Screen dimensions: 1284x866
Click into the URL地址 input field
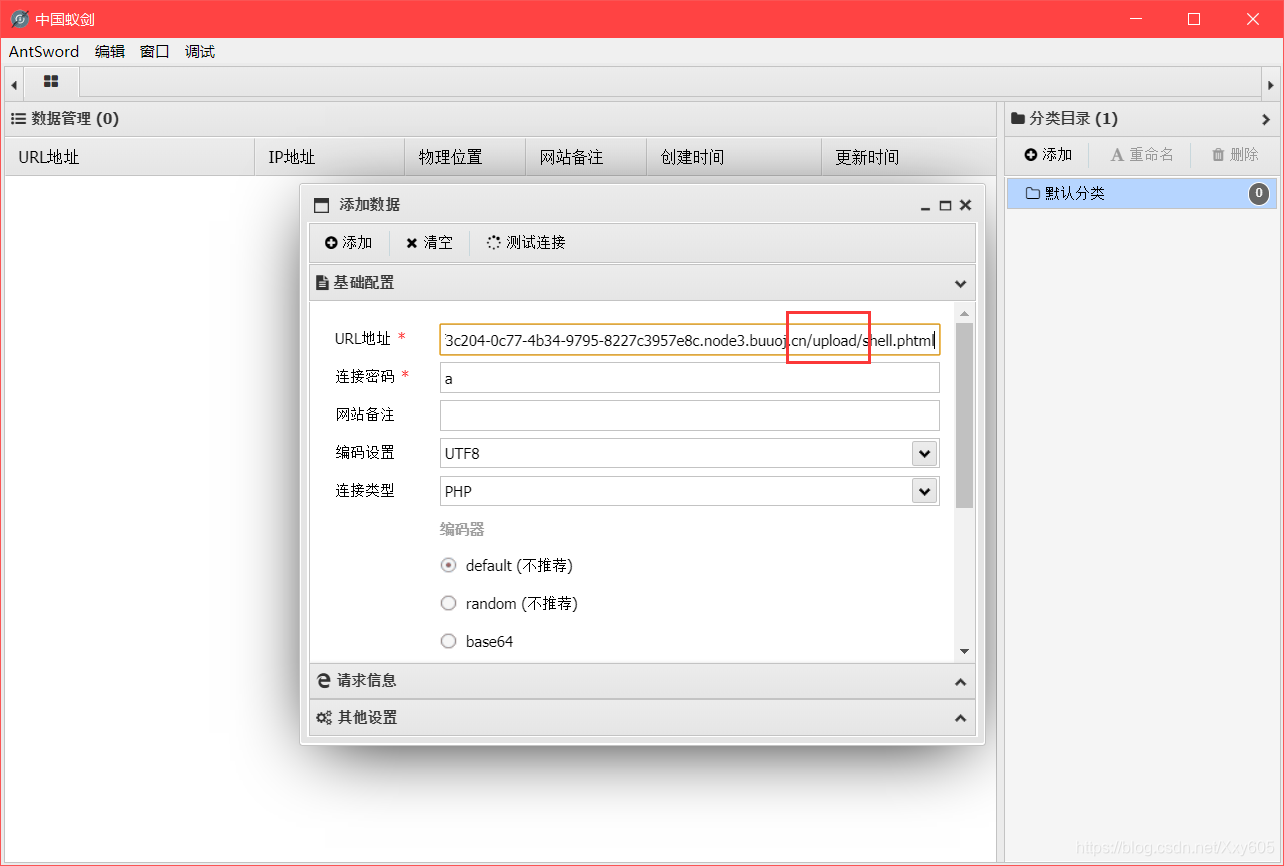[x=690, y=340]
